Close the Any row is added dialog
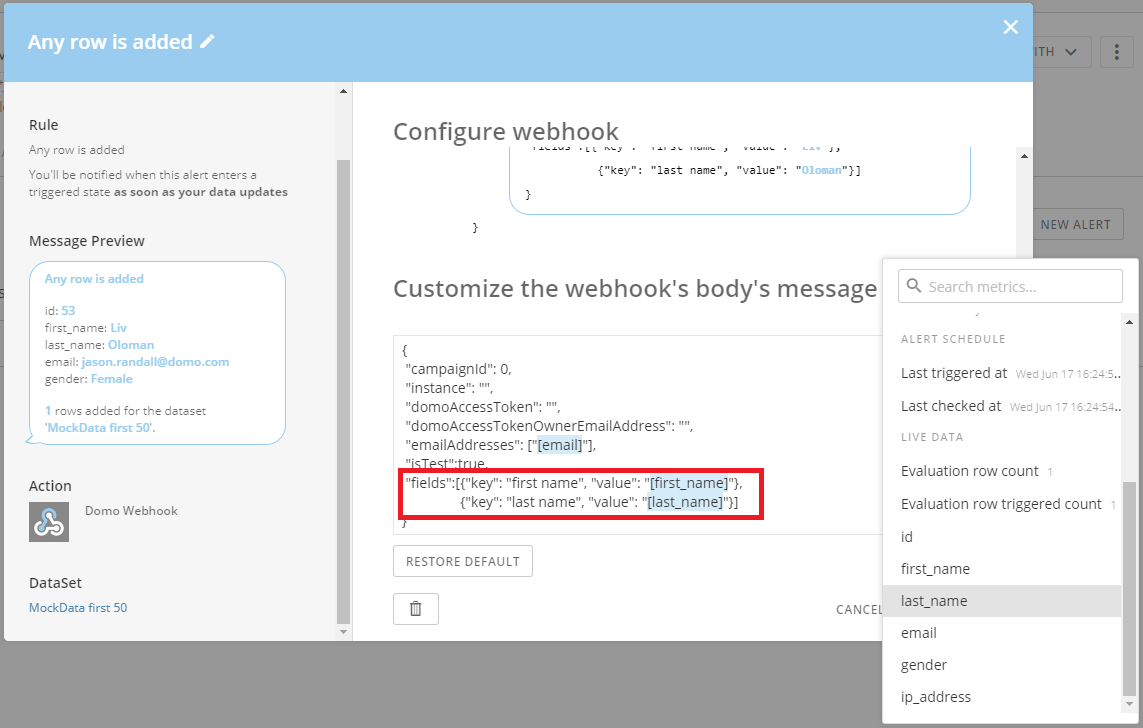The image size is (1143, 728). coord(1010,27)
